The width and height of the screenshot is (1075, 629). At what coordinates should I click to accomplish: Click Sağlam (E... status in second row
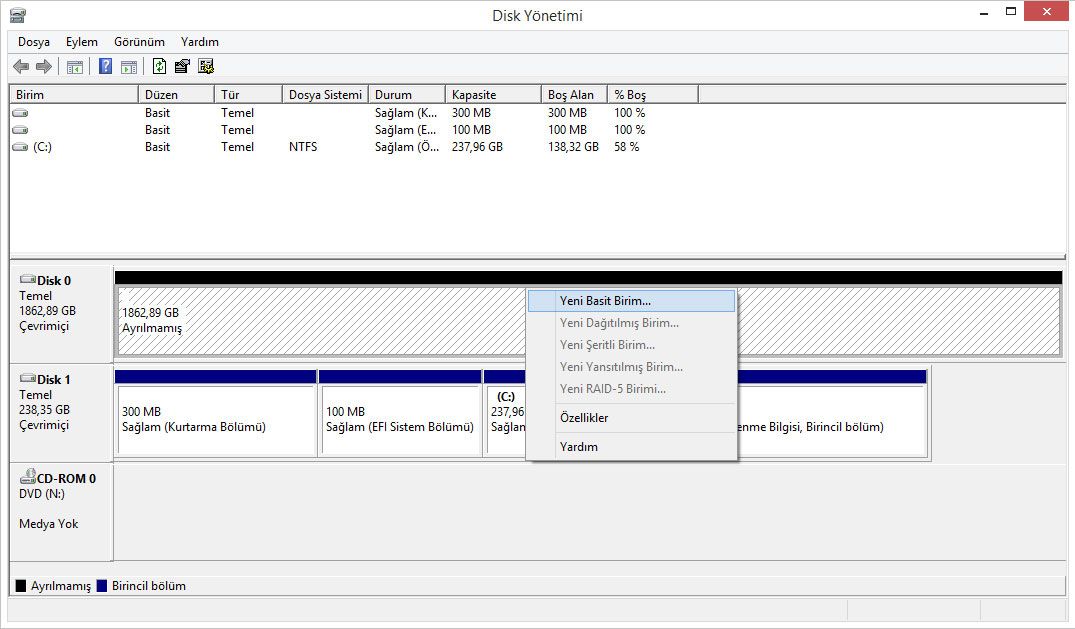coord(406,130)
